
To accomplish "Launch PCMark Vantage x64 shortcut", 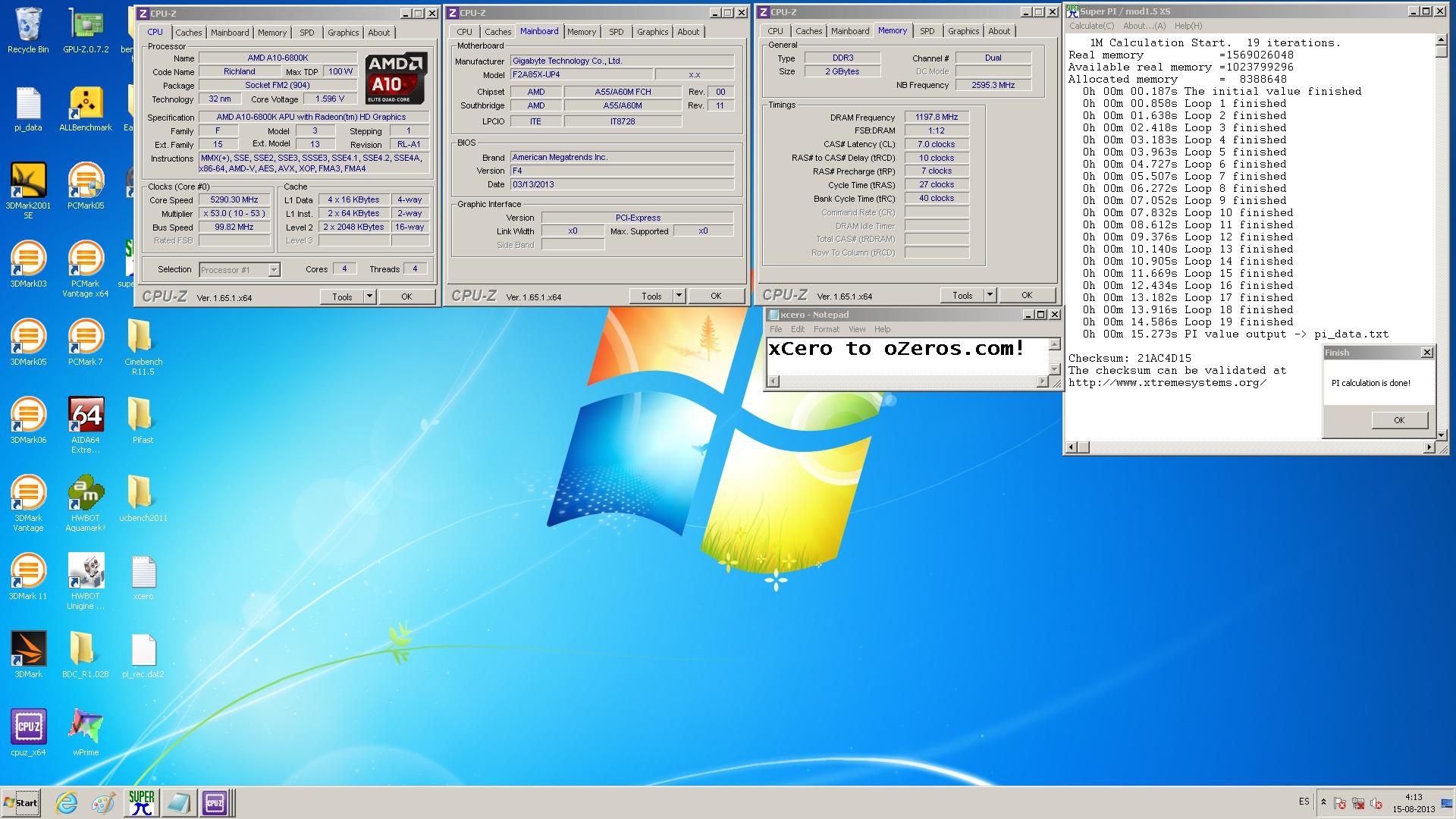I will pos(86,268).
